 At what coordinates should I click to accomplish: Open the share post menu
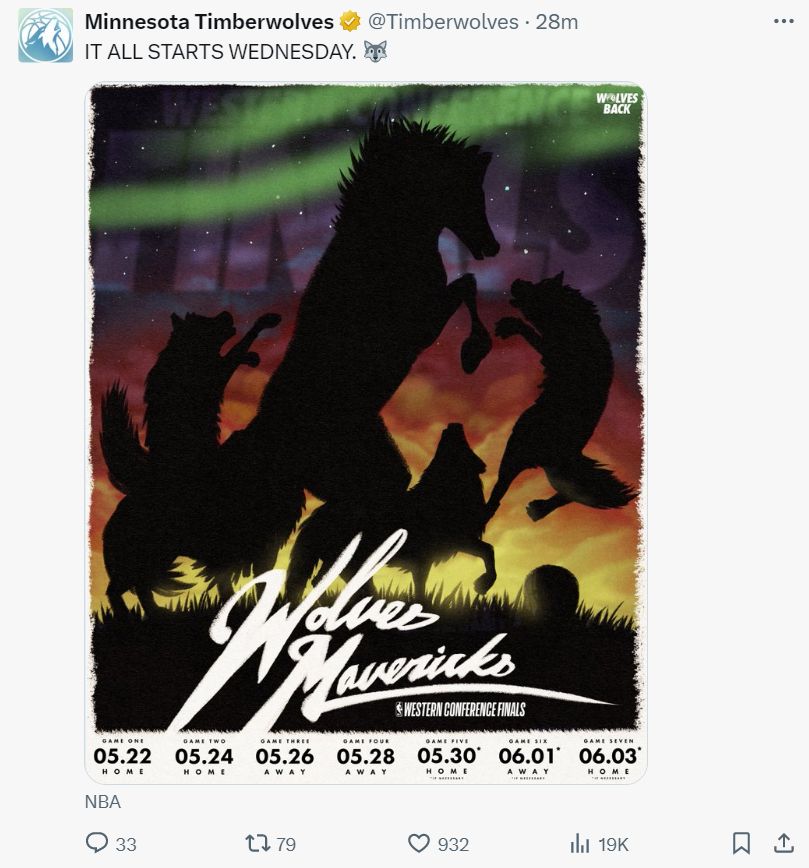[x=784, y=843]
